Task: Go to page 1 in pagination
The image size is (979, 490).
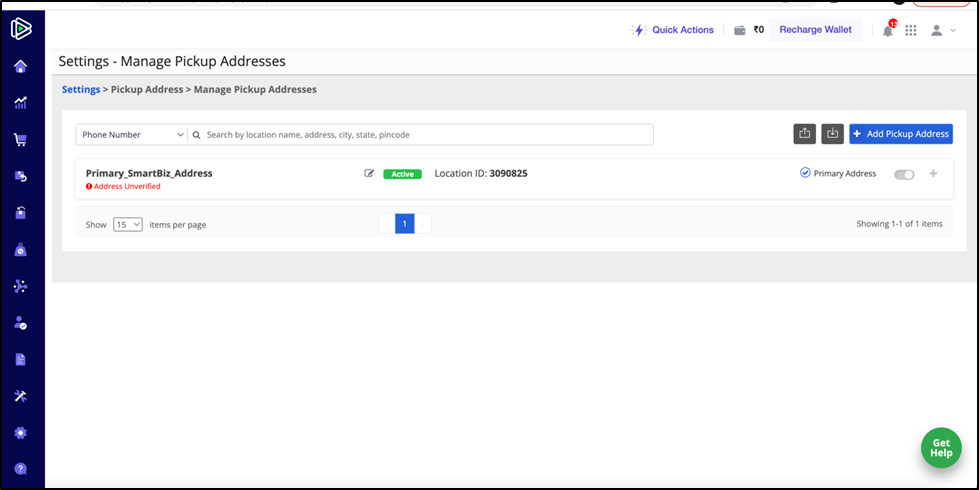Action: [x=404, y=224]
